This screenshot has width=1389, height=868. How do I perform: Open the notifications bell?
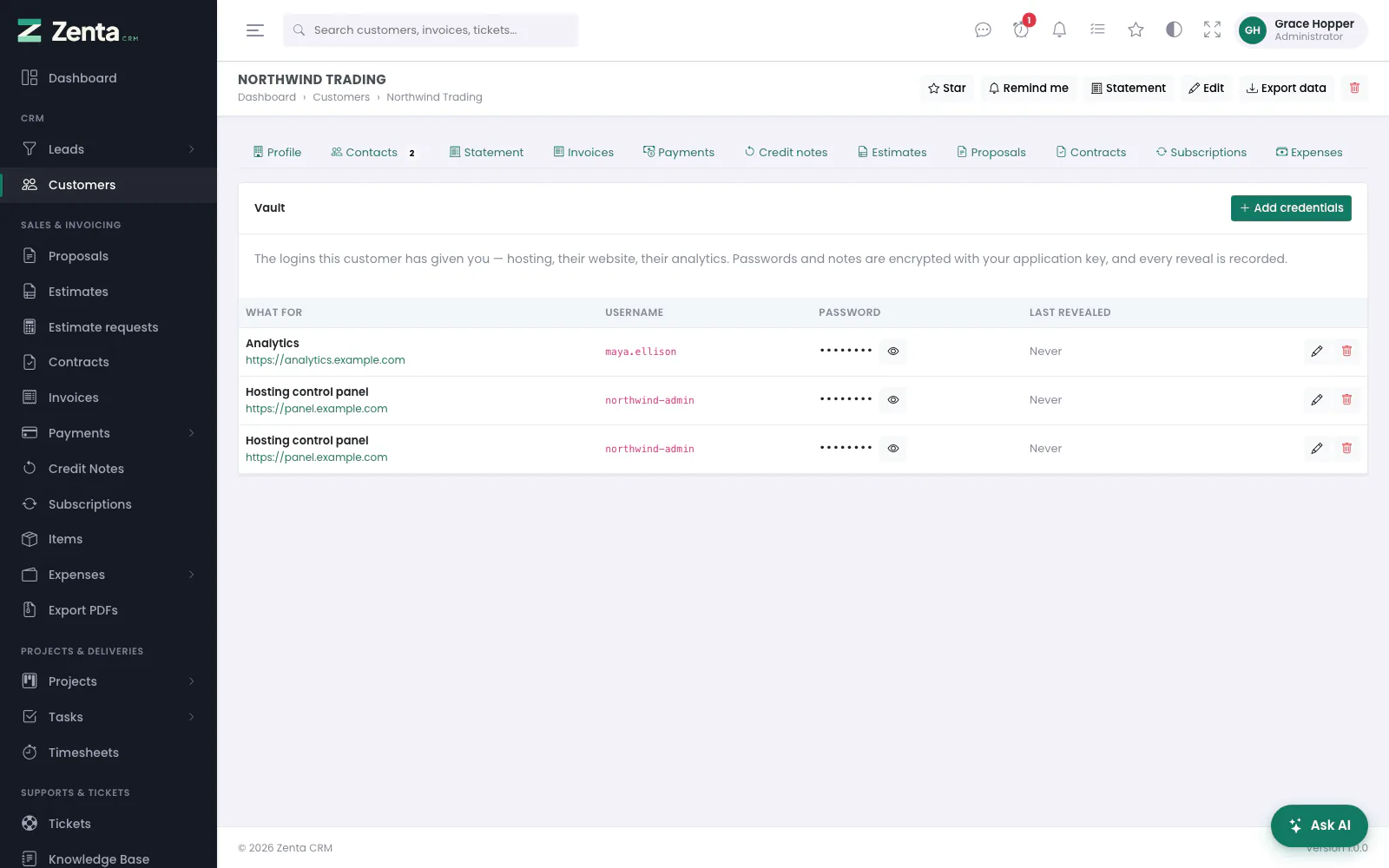(1059, 30)
